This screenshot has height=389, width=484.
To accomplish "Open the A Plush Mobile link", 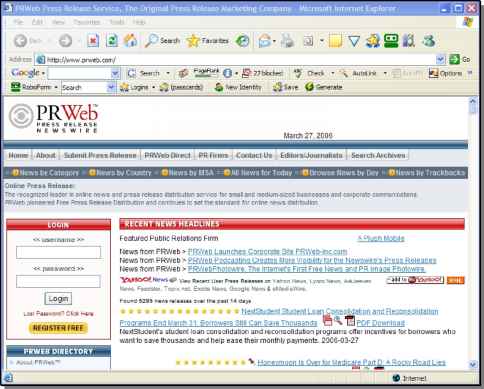I will point(381,238).
